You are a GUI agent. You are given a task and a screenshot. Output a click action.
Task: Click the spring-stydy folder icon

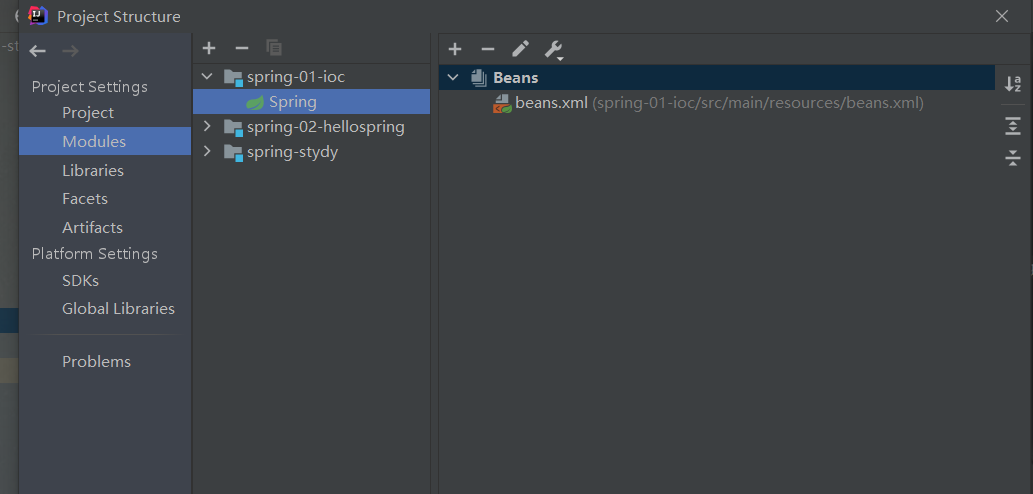click(x=233, y=153)
